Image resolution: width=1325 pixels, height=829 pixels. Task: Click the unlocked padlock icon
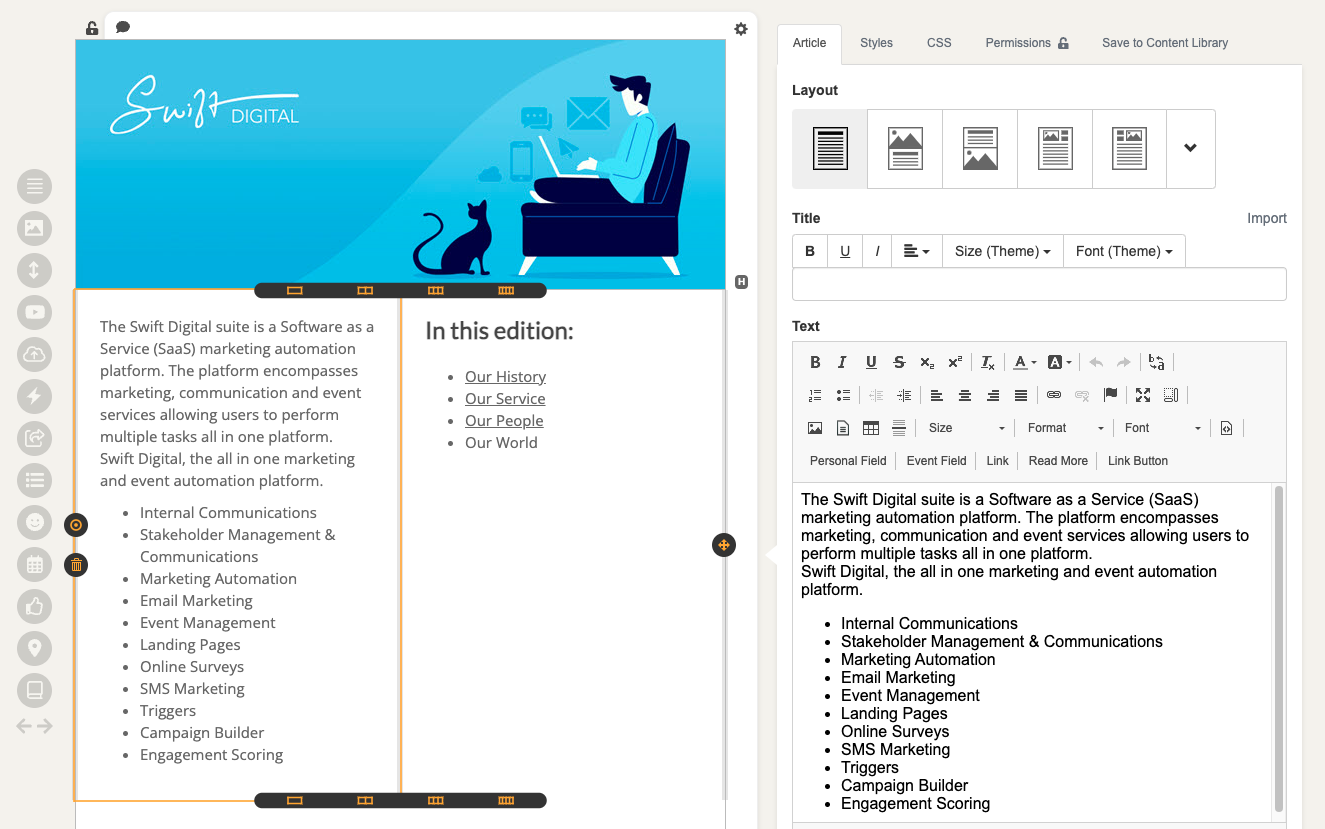(x=92, y=28)
